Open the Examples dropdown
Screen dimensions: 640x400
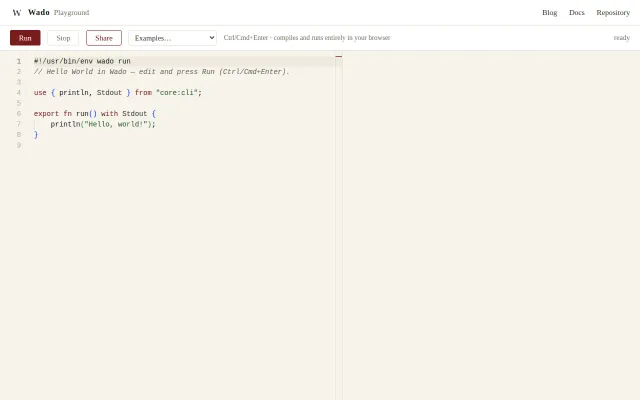[172, 38]
